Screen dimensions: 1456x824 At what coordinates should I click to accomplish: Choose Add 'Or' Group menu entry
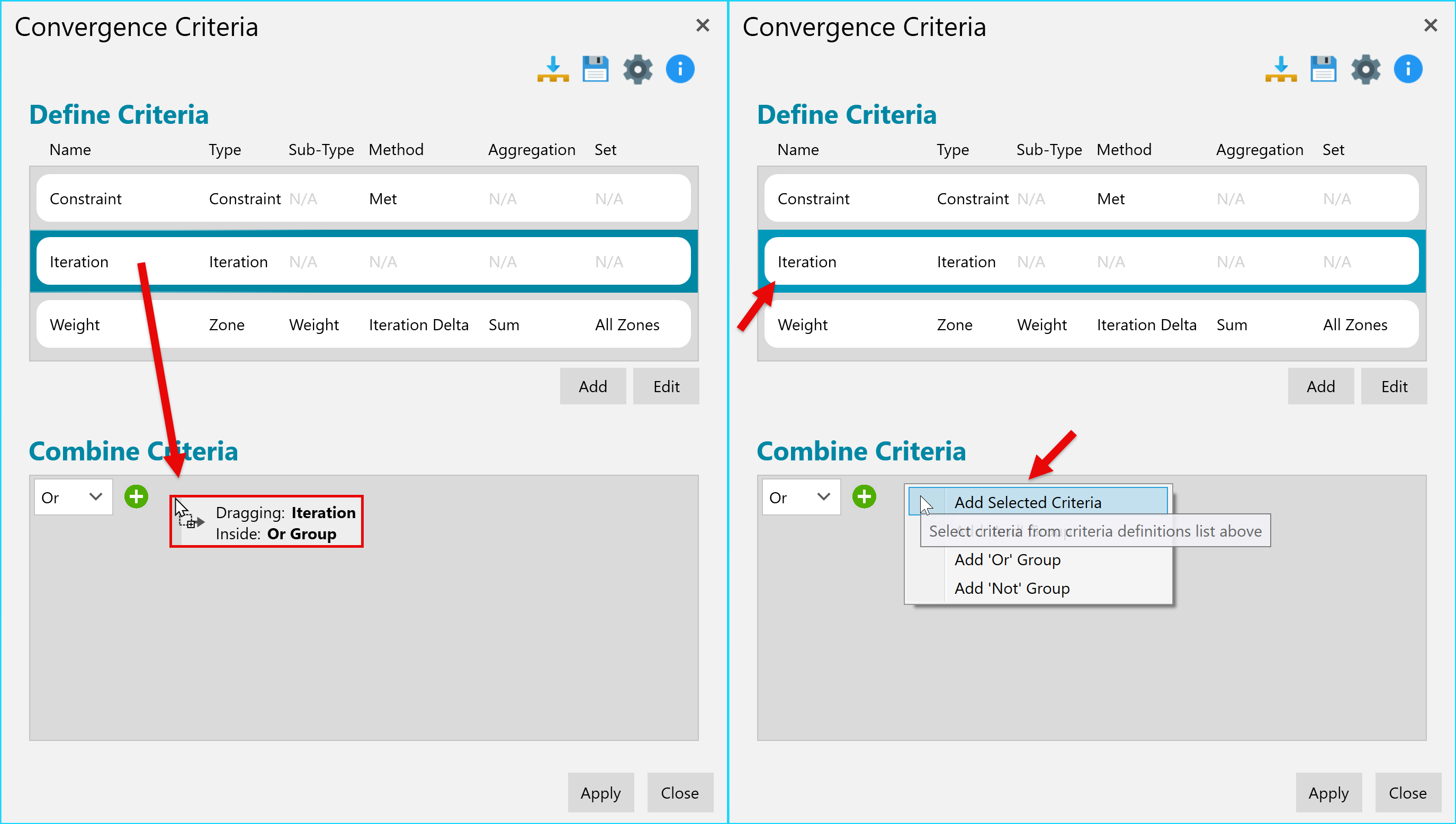click(1038, 560)
